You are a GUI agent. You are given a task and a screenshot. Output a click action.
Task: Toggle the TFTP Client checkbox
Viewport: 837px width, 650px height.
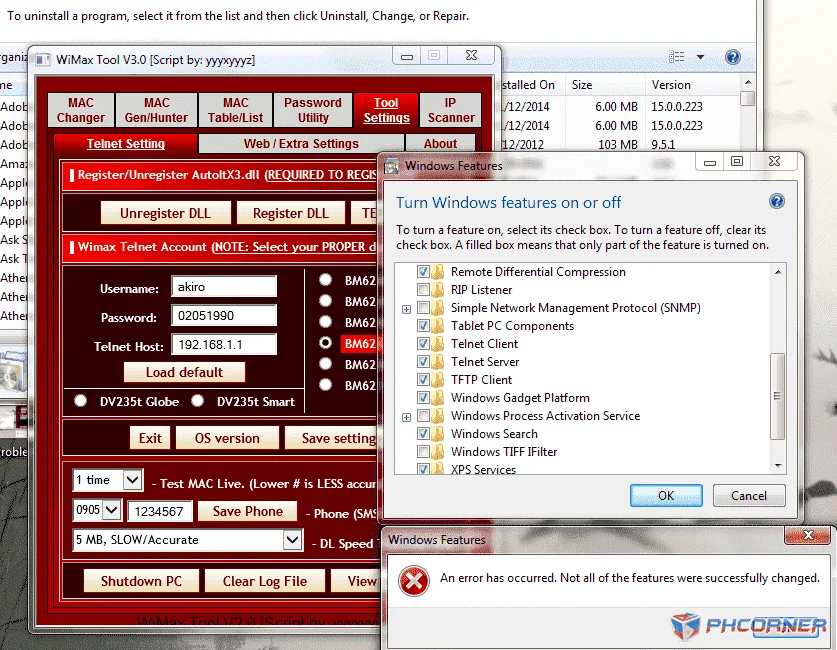point(423,379)
